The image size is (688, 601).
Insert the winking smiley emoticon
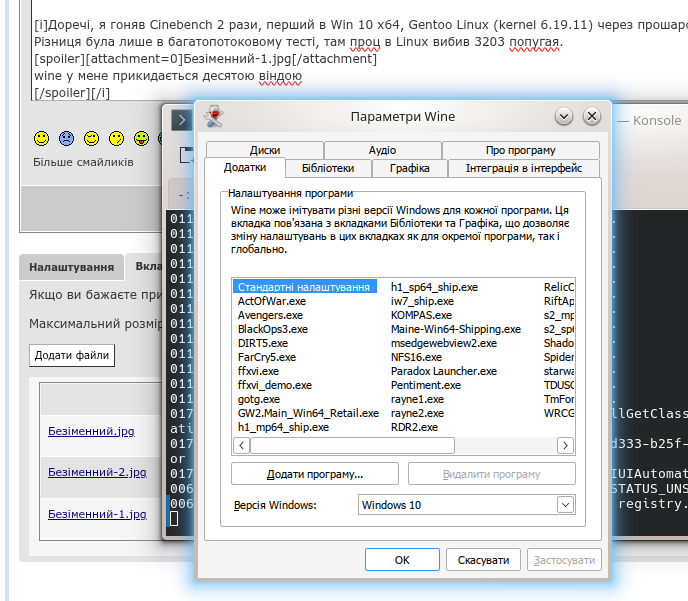[116, 139]
